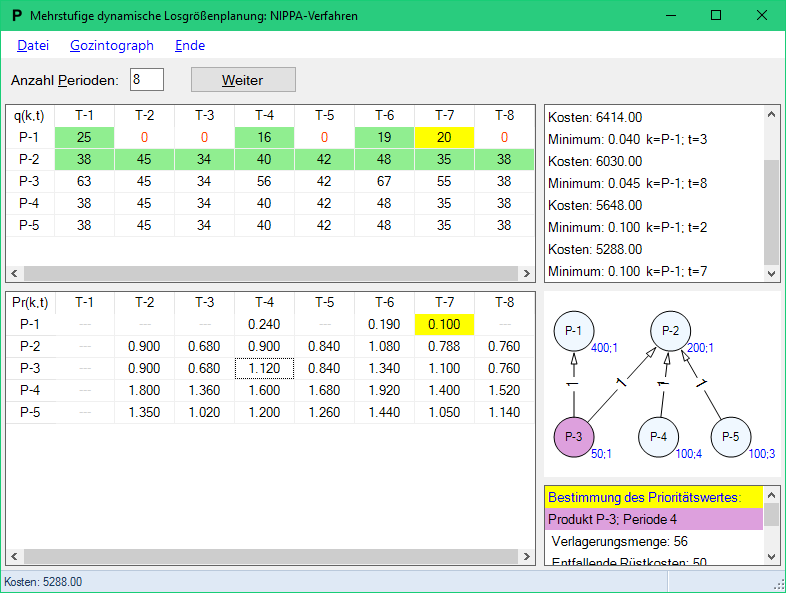This screenshot has height=593, width=786.
Task: Click the Anzahl Perioden input field
Action: tap(146, 79)
